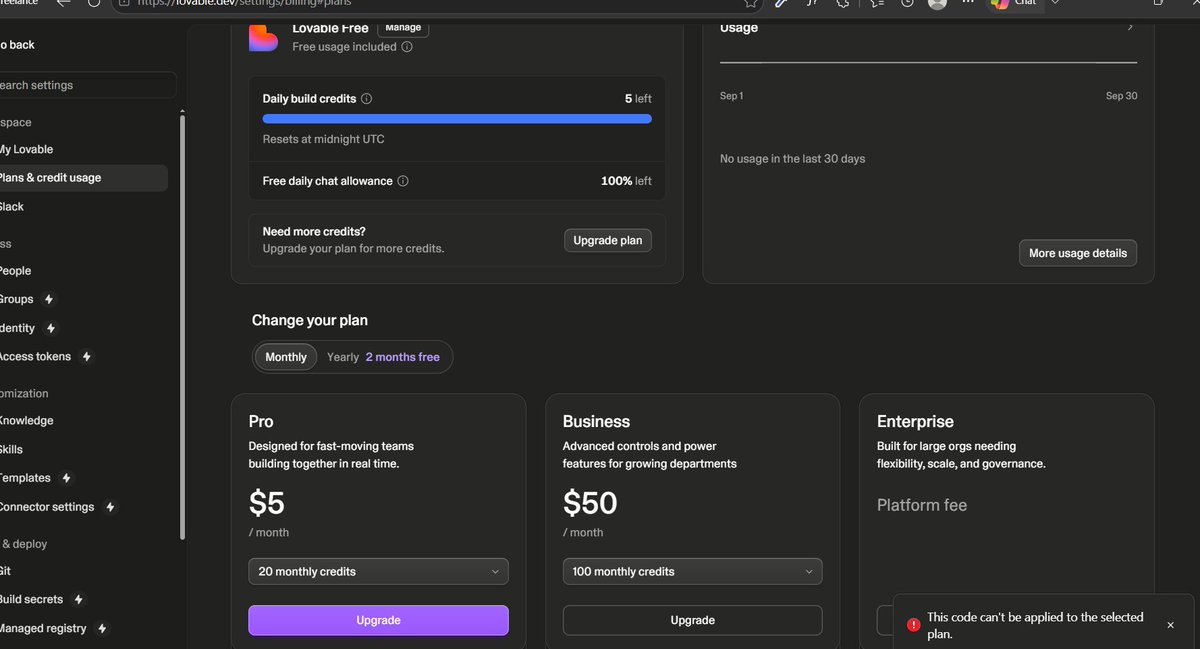1200x649 pixels.
Task: Open the 100 monthly credits dropdown
Action: tap(692, 572)
